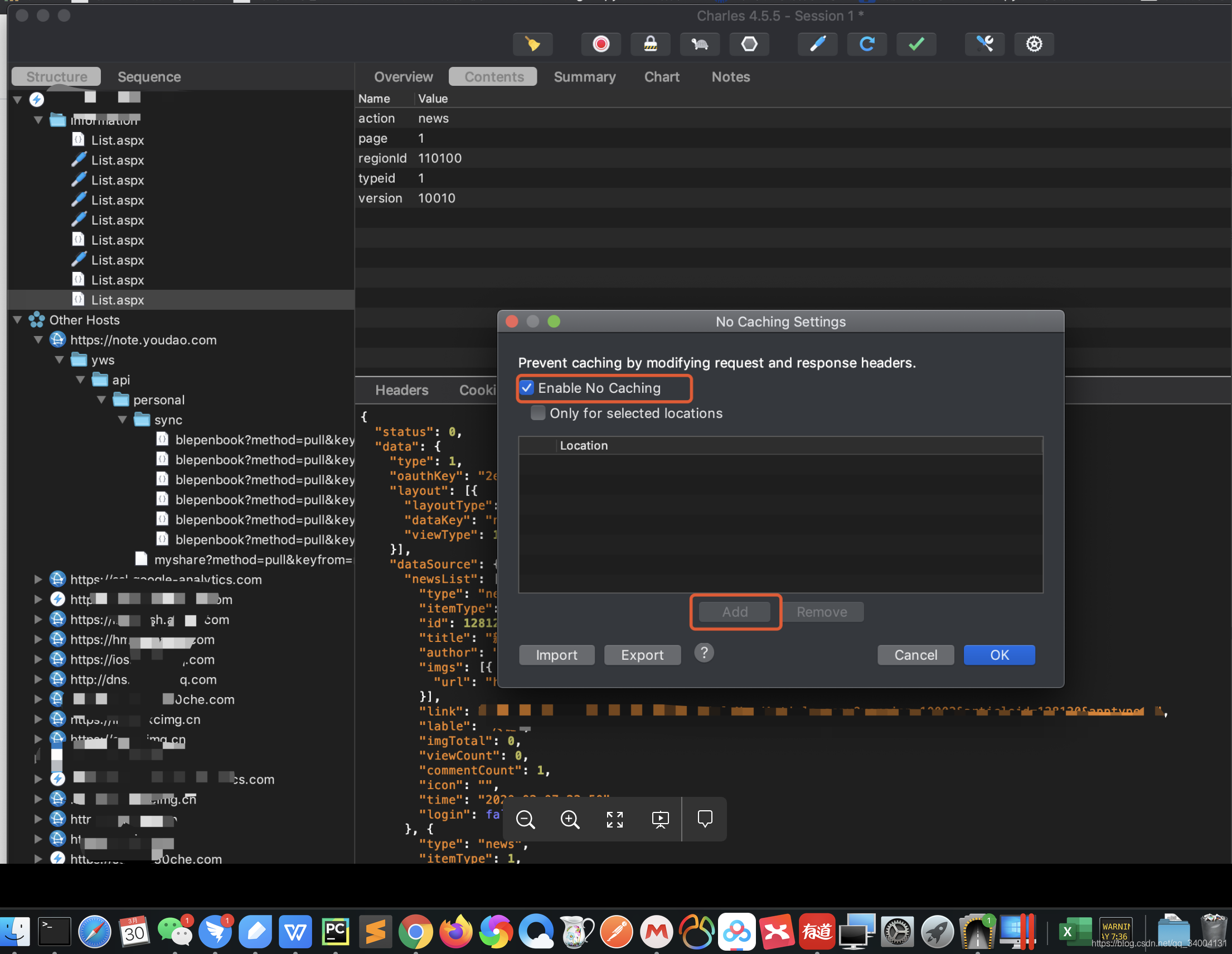Click the Import button in dialog
Screen dimensions: 1232x954
click(x=556, y=654)
